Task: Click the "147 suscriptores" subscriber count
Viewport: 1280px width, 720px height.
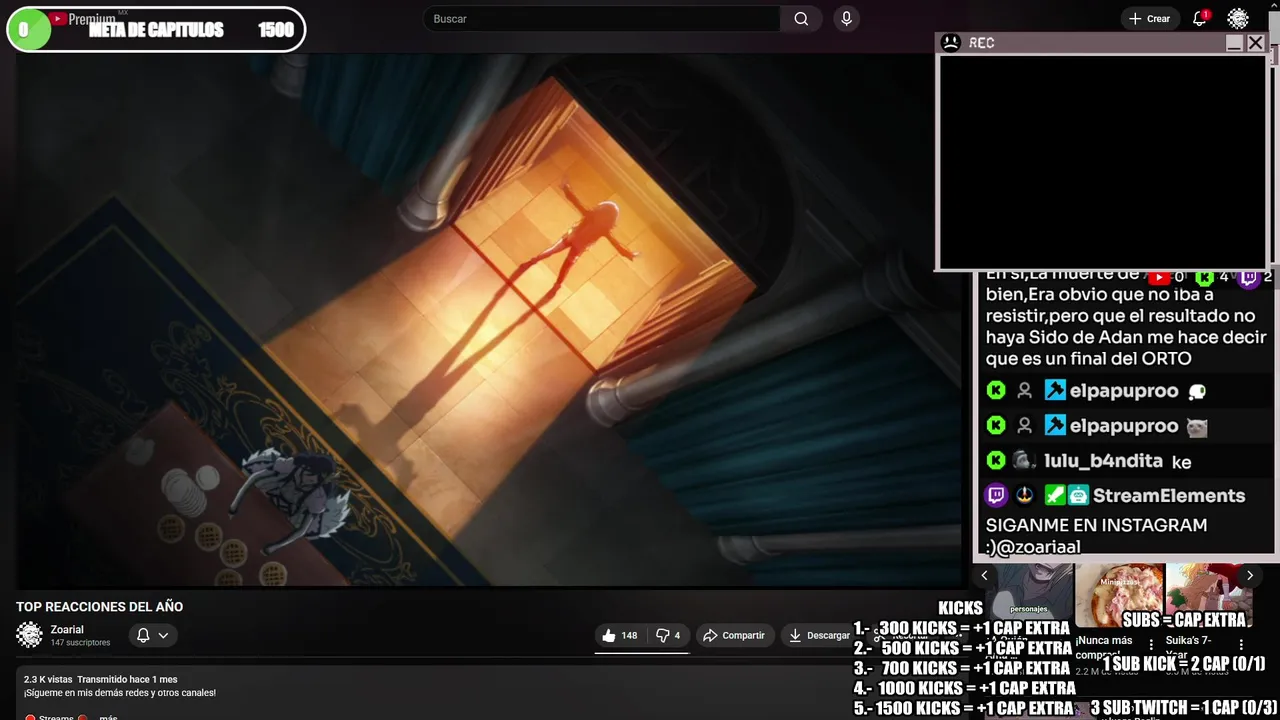Action: click(x=80, y=643)
